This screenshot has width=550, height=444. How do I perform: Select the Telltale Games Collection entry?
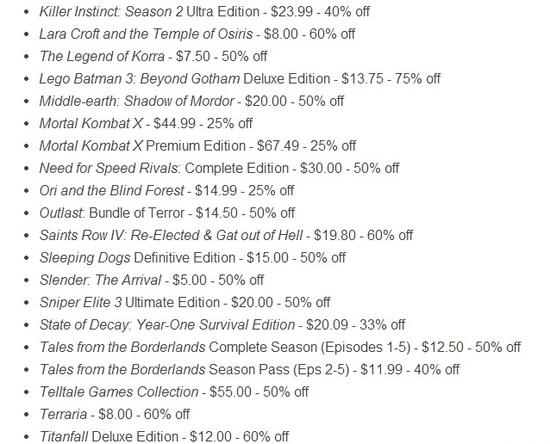174,392
